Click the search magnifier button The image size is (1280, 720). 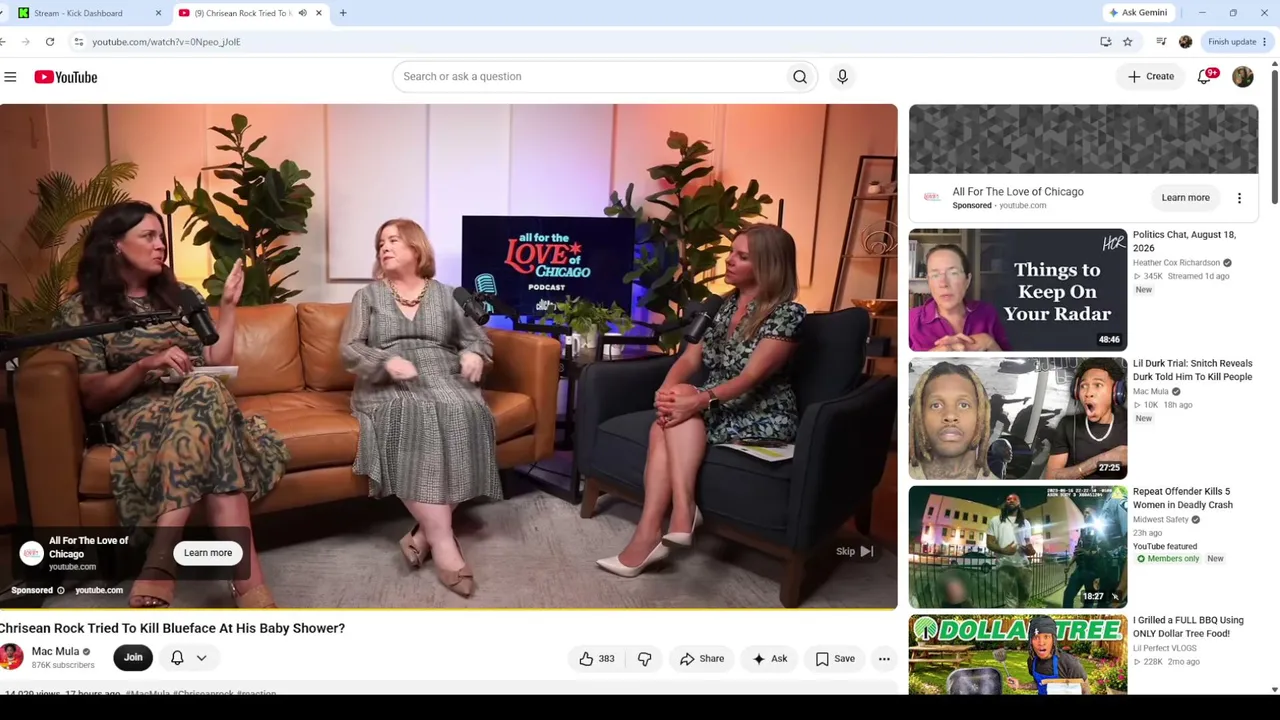(800, 76)
